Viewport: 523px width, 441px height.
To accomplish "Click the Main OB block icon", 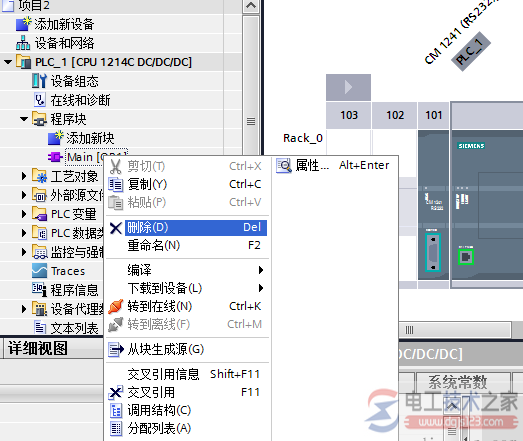I will pyautogui.click(x=55, y=157).
